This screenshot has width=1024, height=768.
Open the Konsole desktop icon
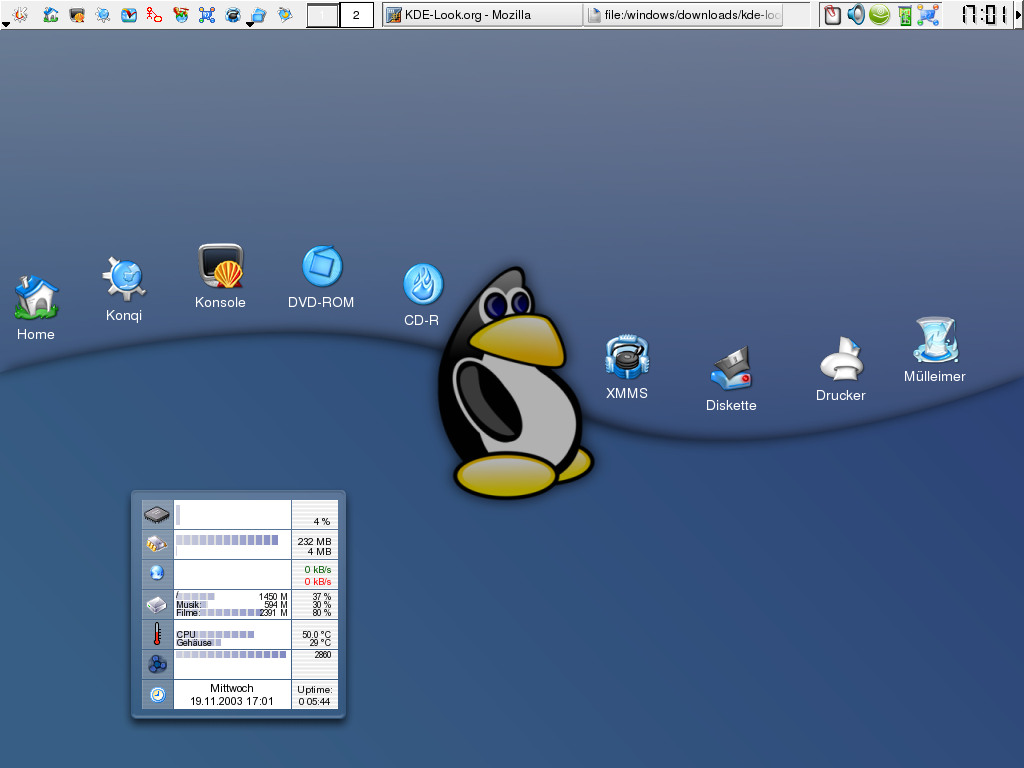(x=220, y=276)
